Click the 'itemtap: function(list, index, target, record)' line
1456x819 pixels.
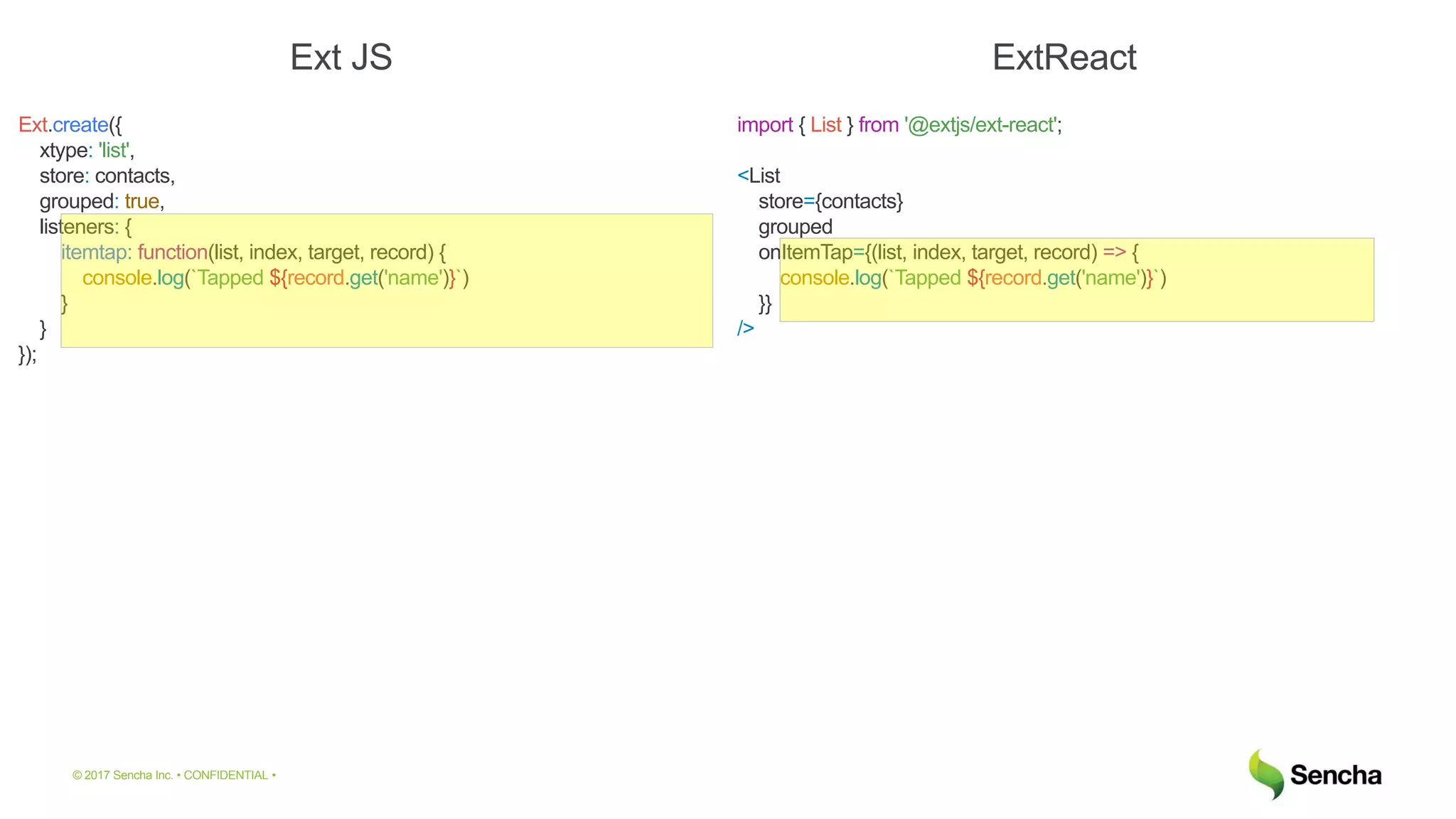[254, 252]
